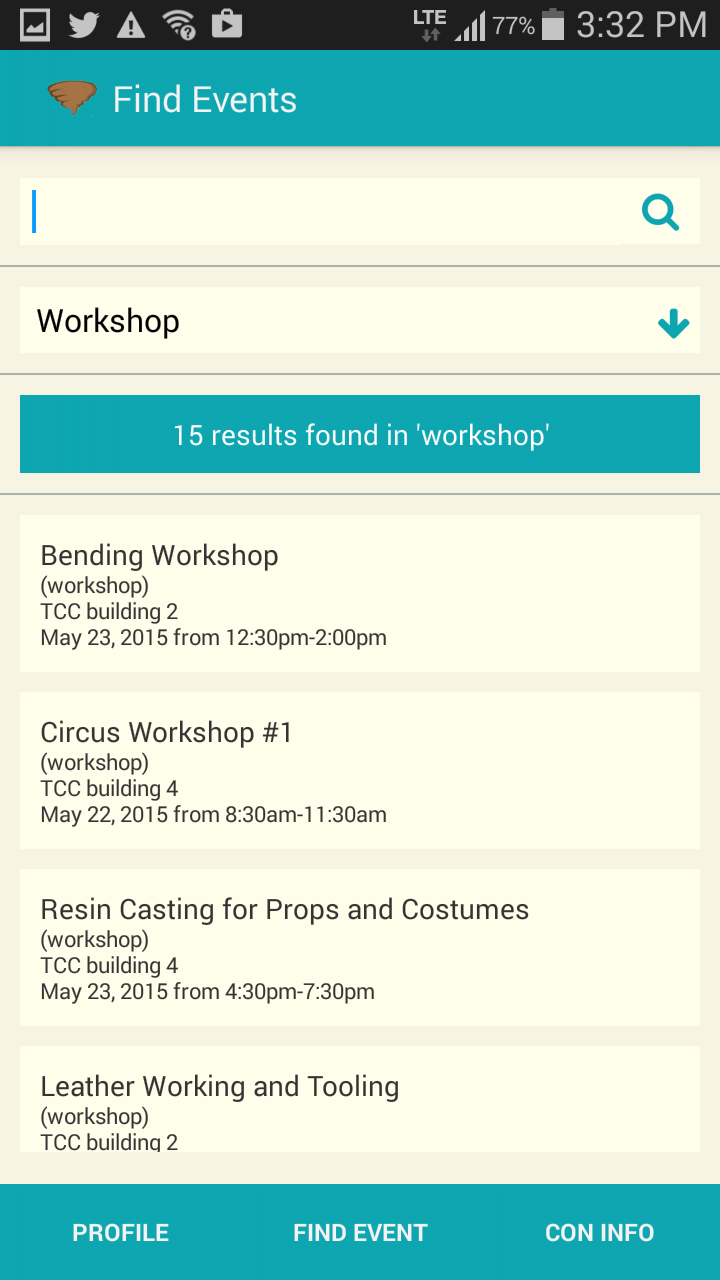720x1280 pixels.
Task: Tap the Twitter status bar icon
Action: [83, 24]
